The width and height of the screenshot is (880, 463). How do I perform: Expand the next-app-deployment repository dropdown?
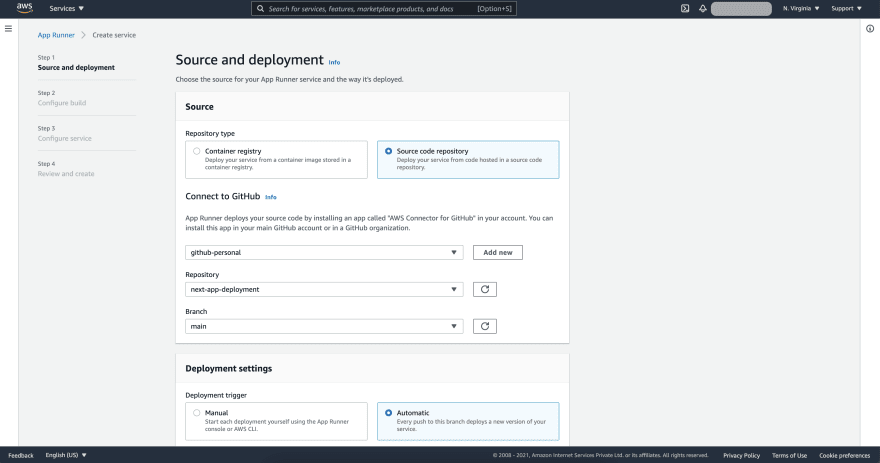[324, 290]
